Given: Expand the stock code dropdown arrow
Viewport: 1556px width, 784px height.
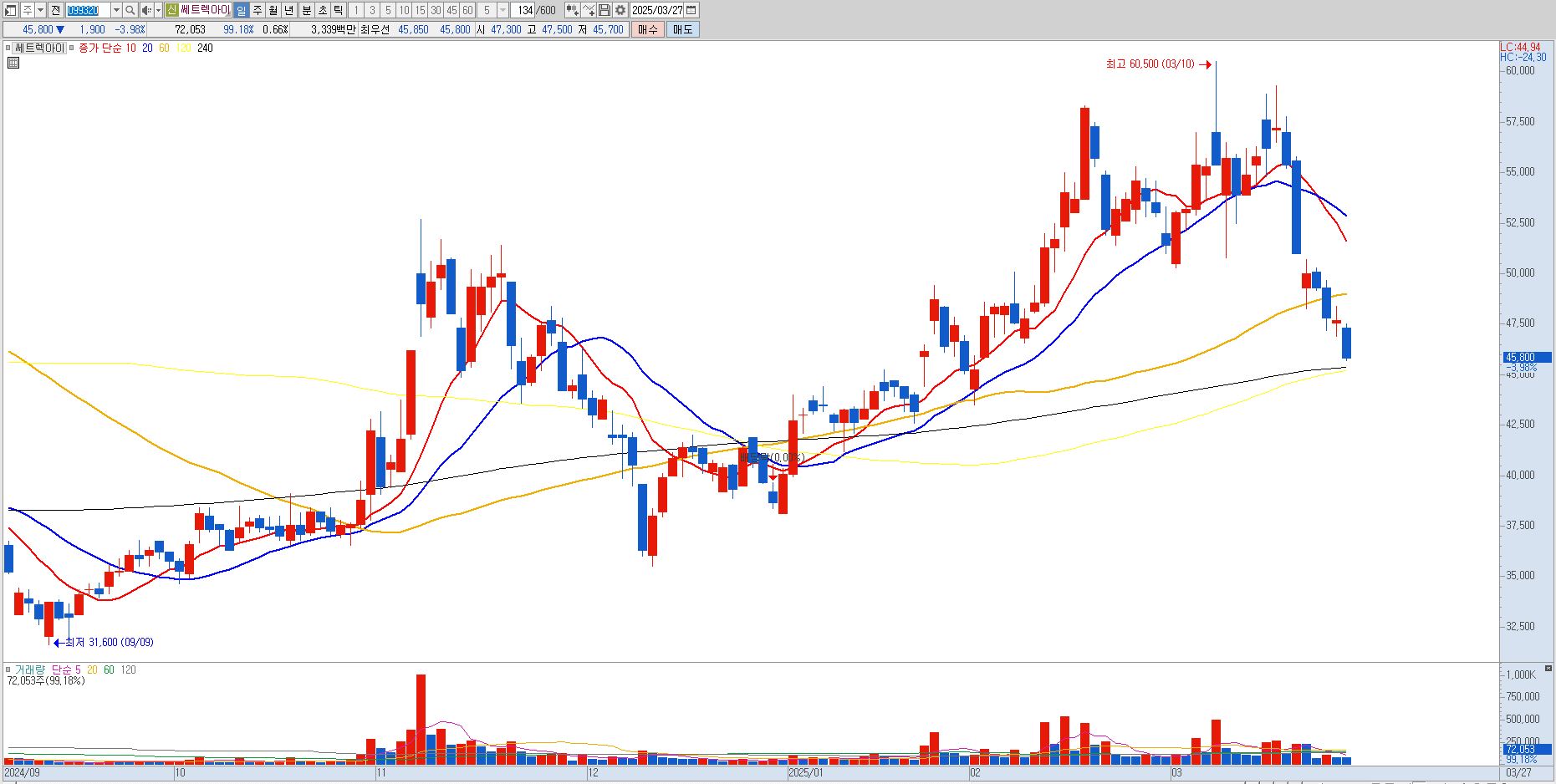Looking at the screenshot, I should pyautogui.click(x=116, y=10).
